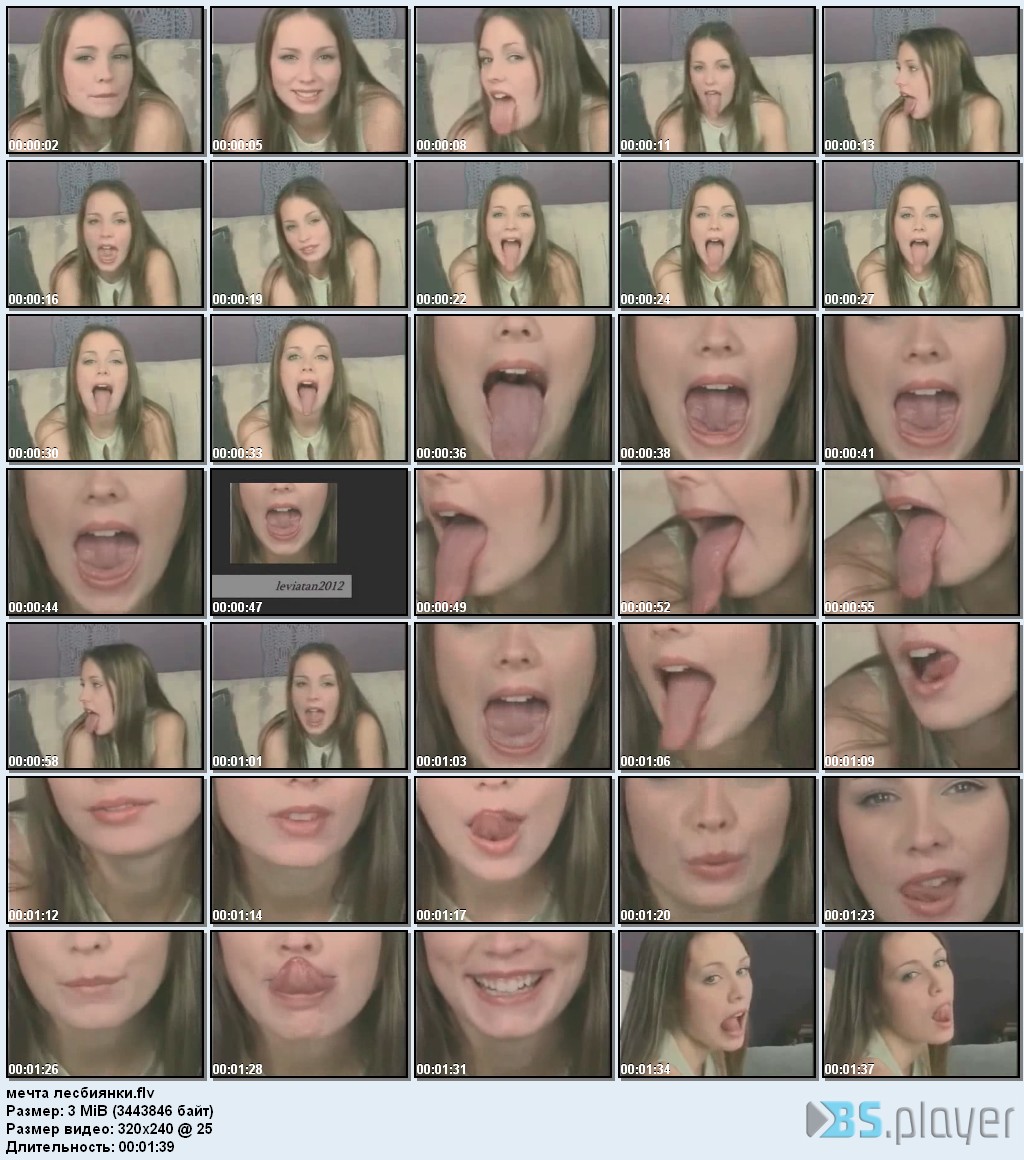Image resolution: width=1024 pixels, height=1160 pixels.
Task: Open the frame timestamped 00:00:05
Action: coord(310,80)
